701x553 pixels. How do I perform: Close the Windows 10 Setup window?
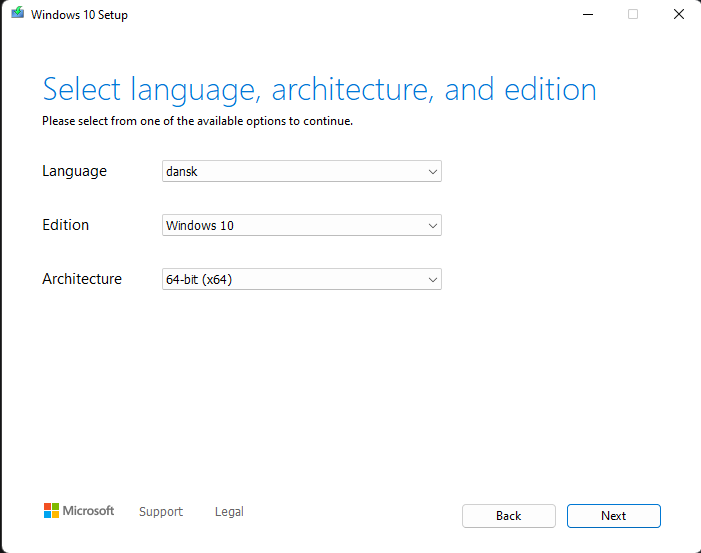click(x=679, y=15)
